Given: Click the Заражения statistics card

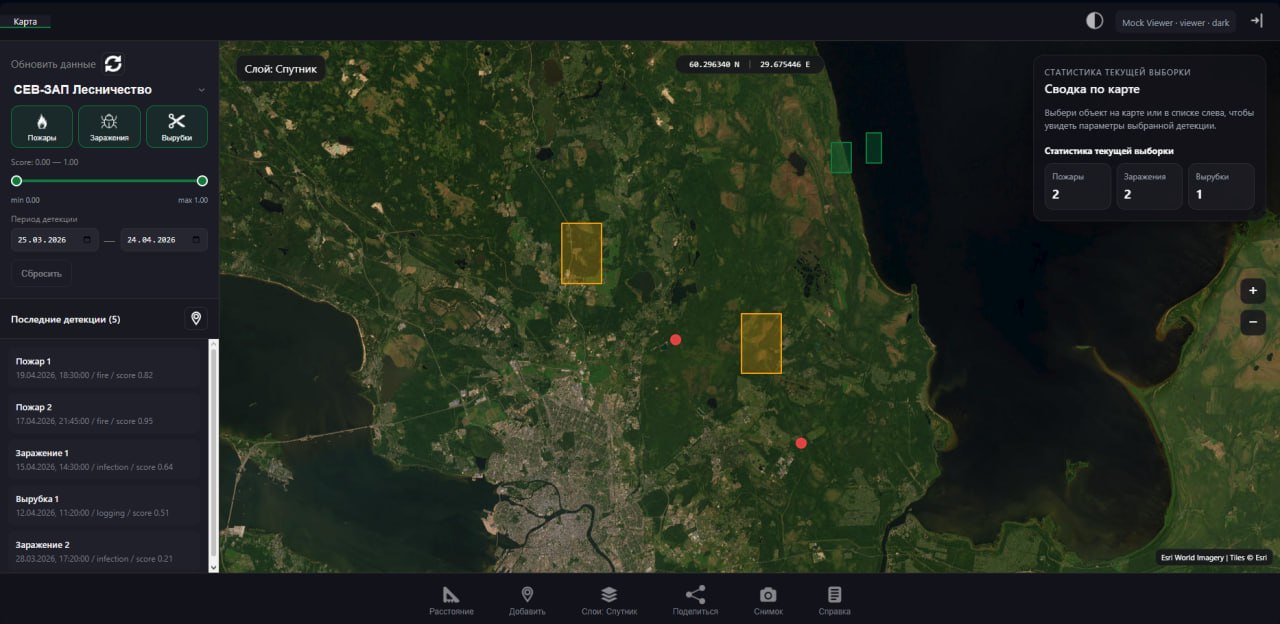Looking at the screenshot, I should (1149, 186).
